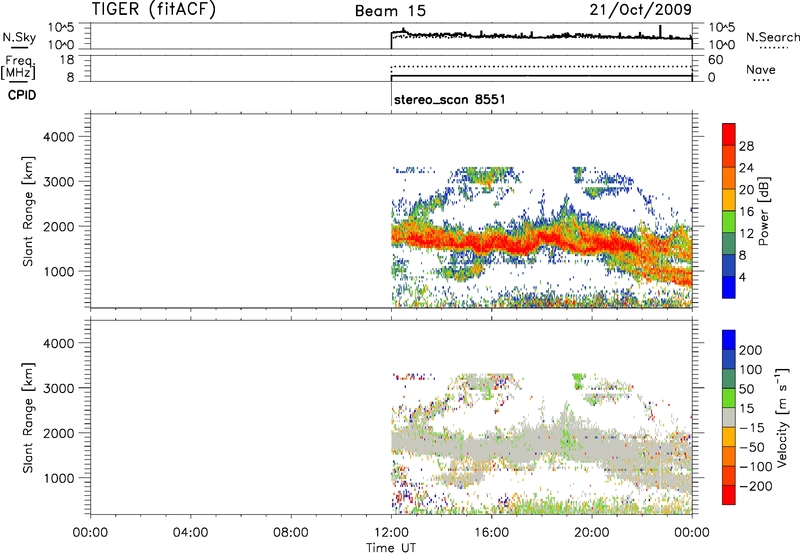Image resolution: width=800 pixels, height=554 pixels.
Task: Click the blue bottom of Power color bar
Action: 729,287
